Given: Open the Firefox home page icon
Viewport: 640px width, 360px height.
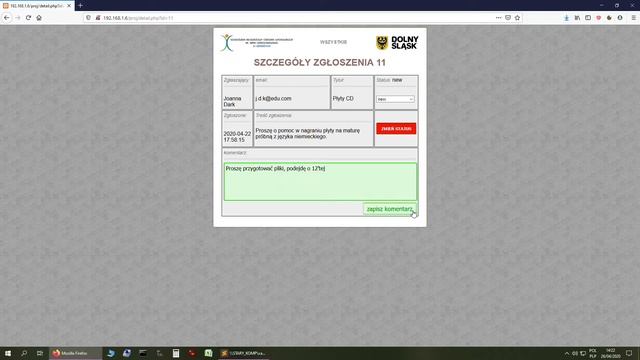Looking at the screenshot, I should (39, 18).
